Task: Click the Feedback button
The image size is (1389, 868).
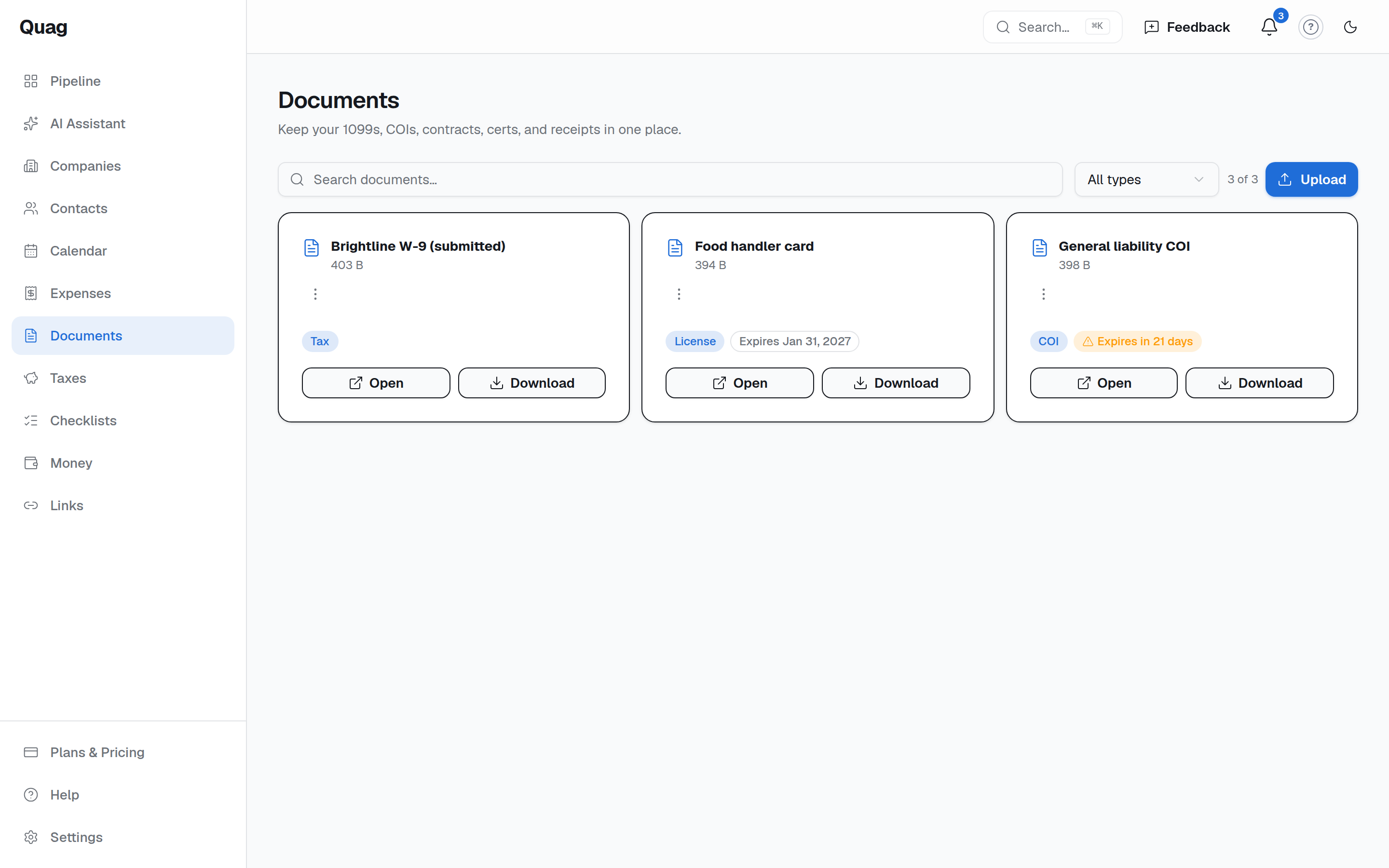Action: point(1187,27)
